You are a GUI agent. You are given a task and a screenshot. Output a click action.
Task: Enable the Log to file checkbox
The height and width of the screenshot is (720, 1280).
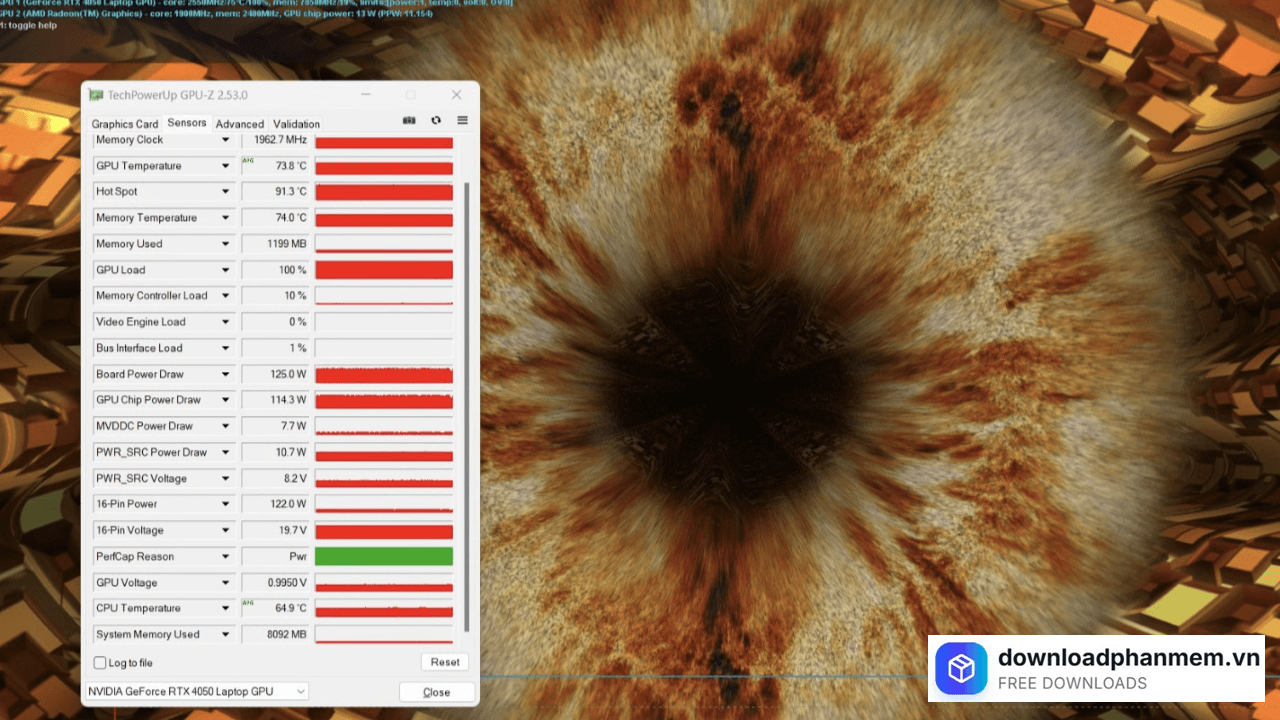pyautogui.click(x=100, y=663)
